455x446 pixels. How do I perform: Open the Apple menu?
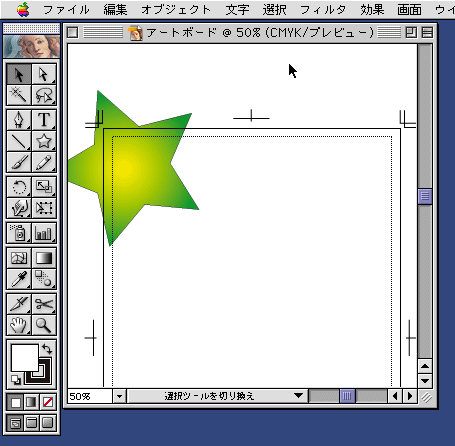23,9
